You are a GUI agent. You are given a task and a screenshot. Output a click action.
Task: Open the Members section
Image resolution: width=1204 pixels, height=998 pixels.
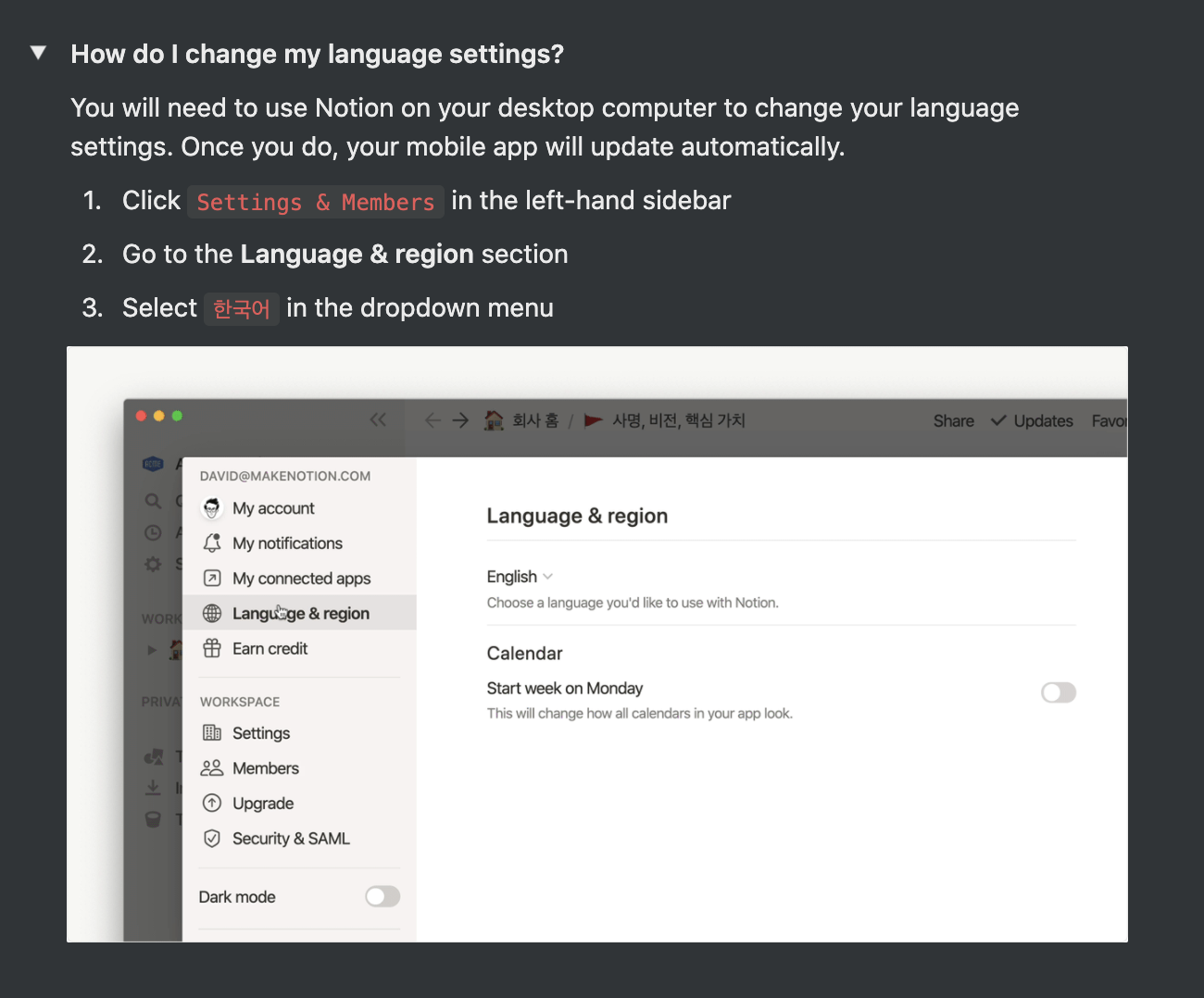[299, 768]
